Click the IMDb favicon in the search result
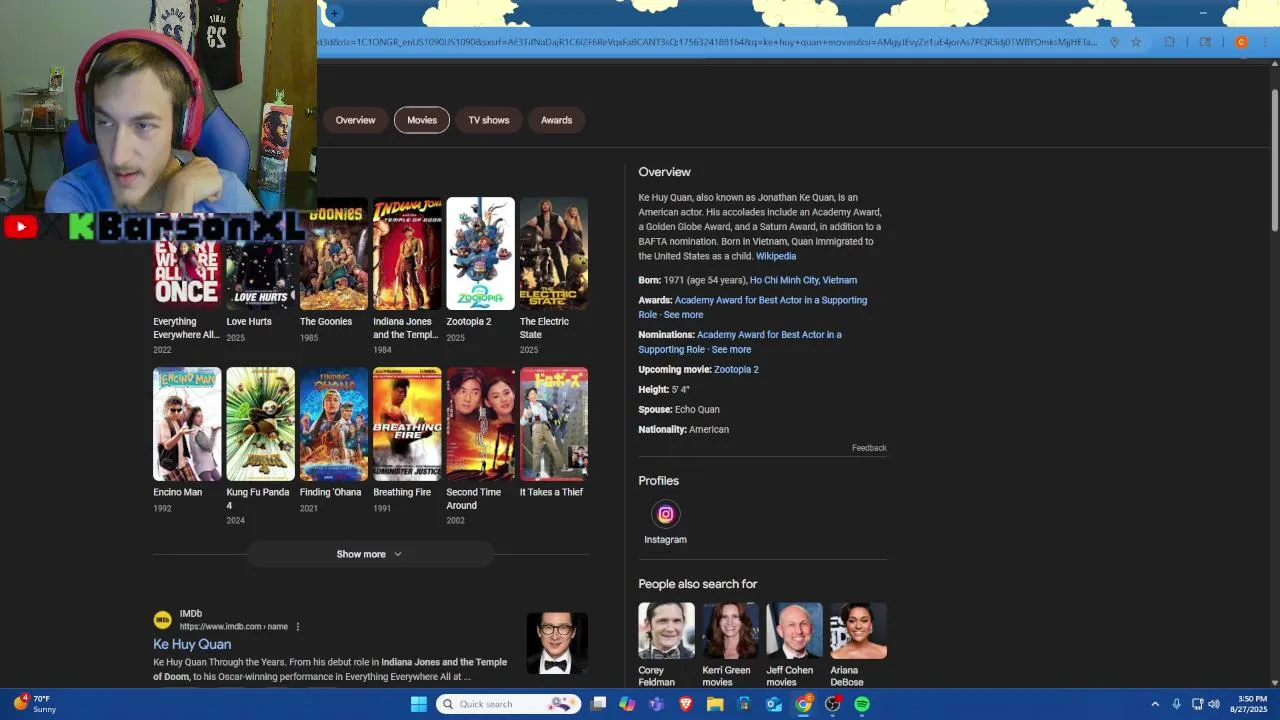 pyautogui.click(x=162, y=620)
